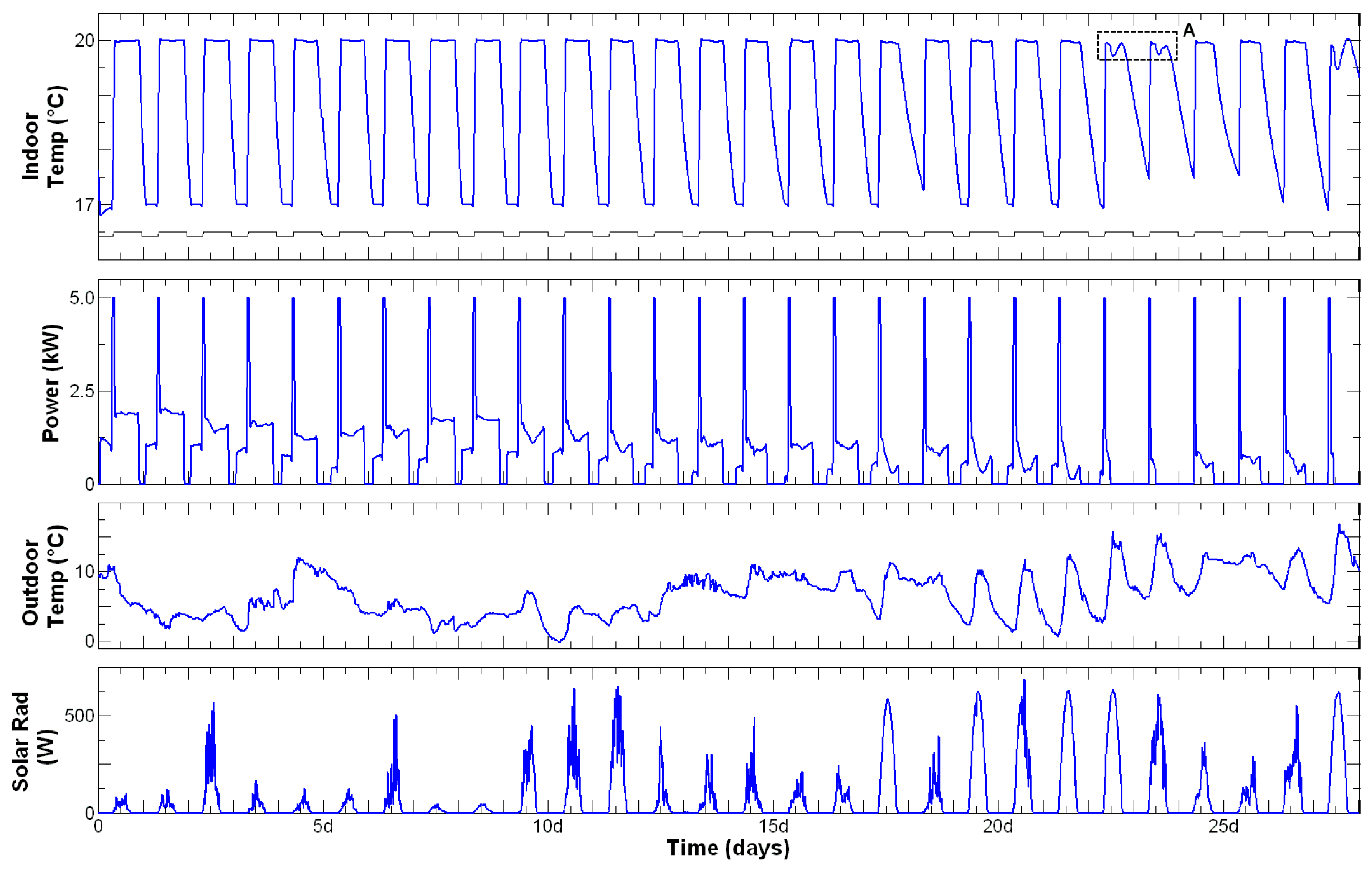Click the 5d tick label on time axis
1372x869 pixels.
point(323,826)
